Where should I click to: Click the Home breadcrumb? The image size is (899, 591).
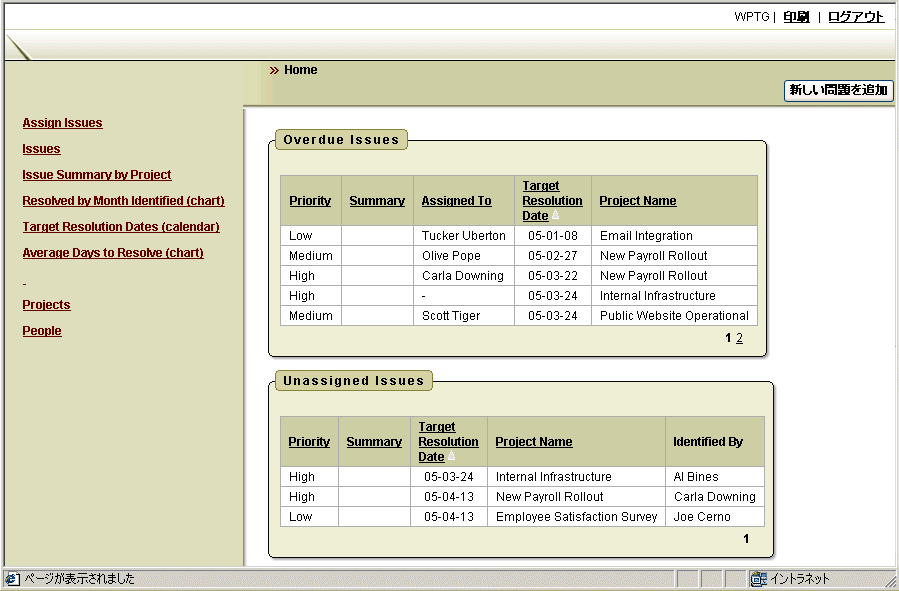coord(300,70)
